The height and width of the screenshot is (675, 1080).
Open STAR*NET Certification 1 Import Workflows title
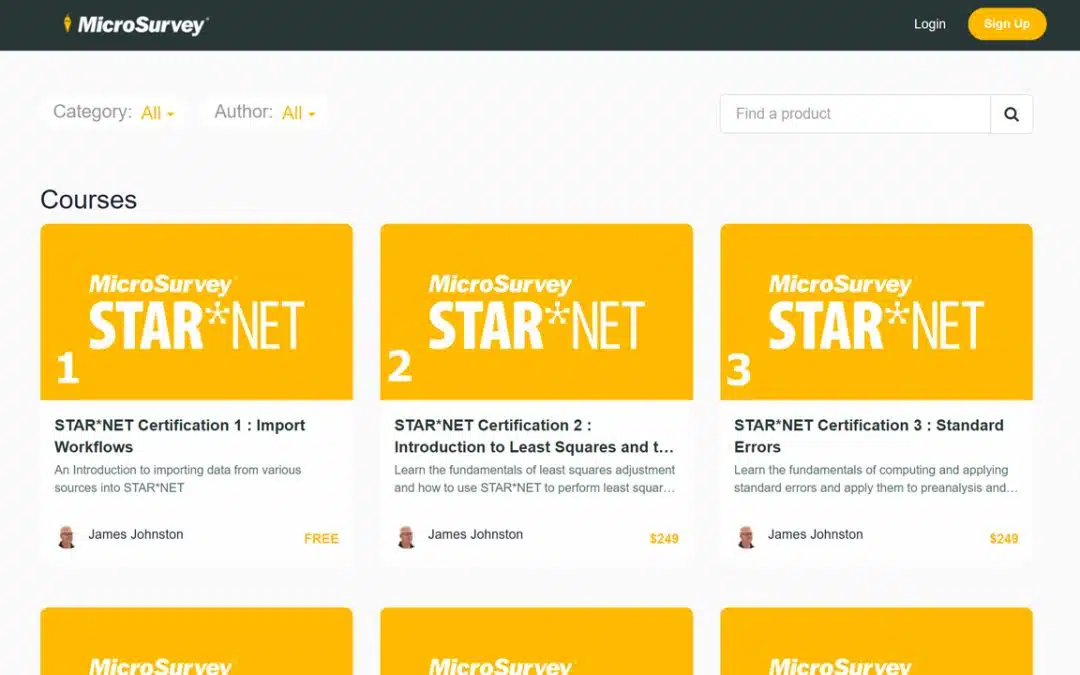coord(180,436)
